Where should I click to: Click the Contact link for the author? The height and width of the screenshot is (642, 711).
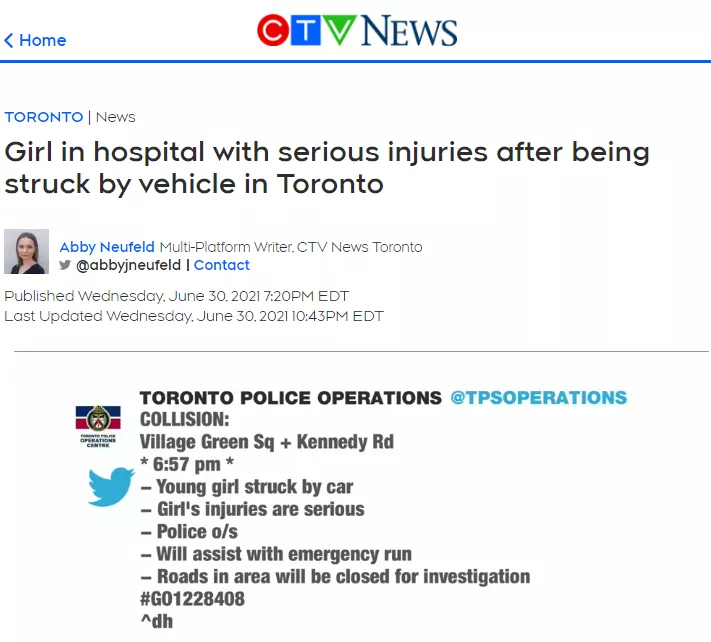[221, 265]
